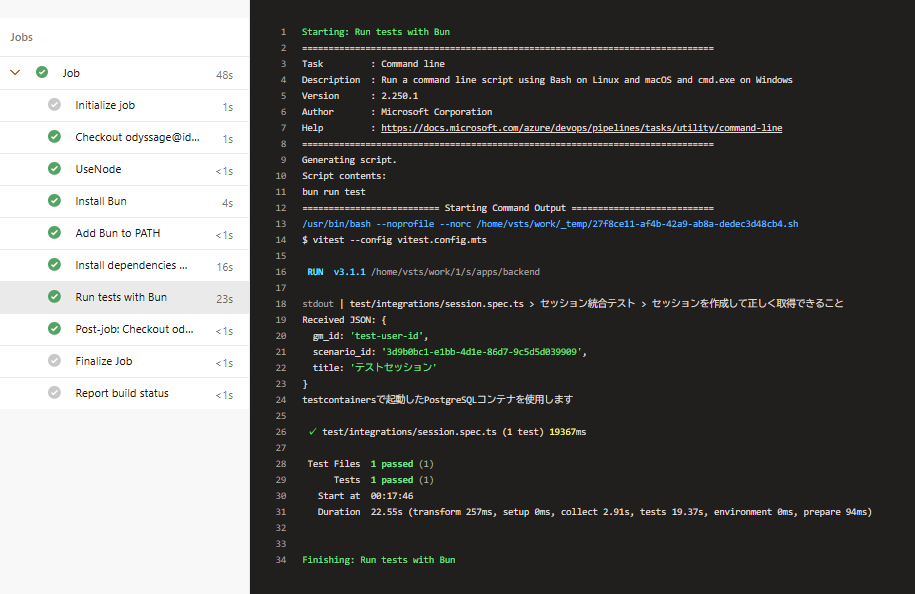Click the green check icon for Install dependencies

coord(54,265)
